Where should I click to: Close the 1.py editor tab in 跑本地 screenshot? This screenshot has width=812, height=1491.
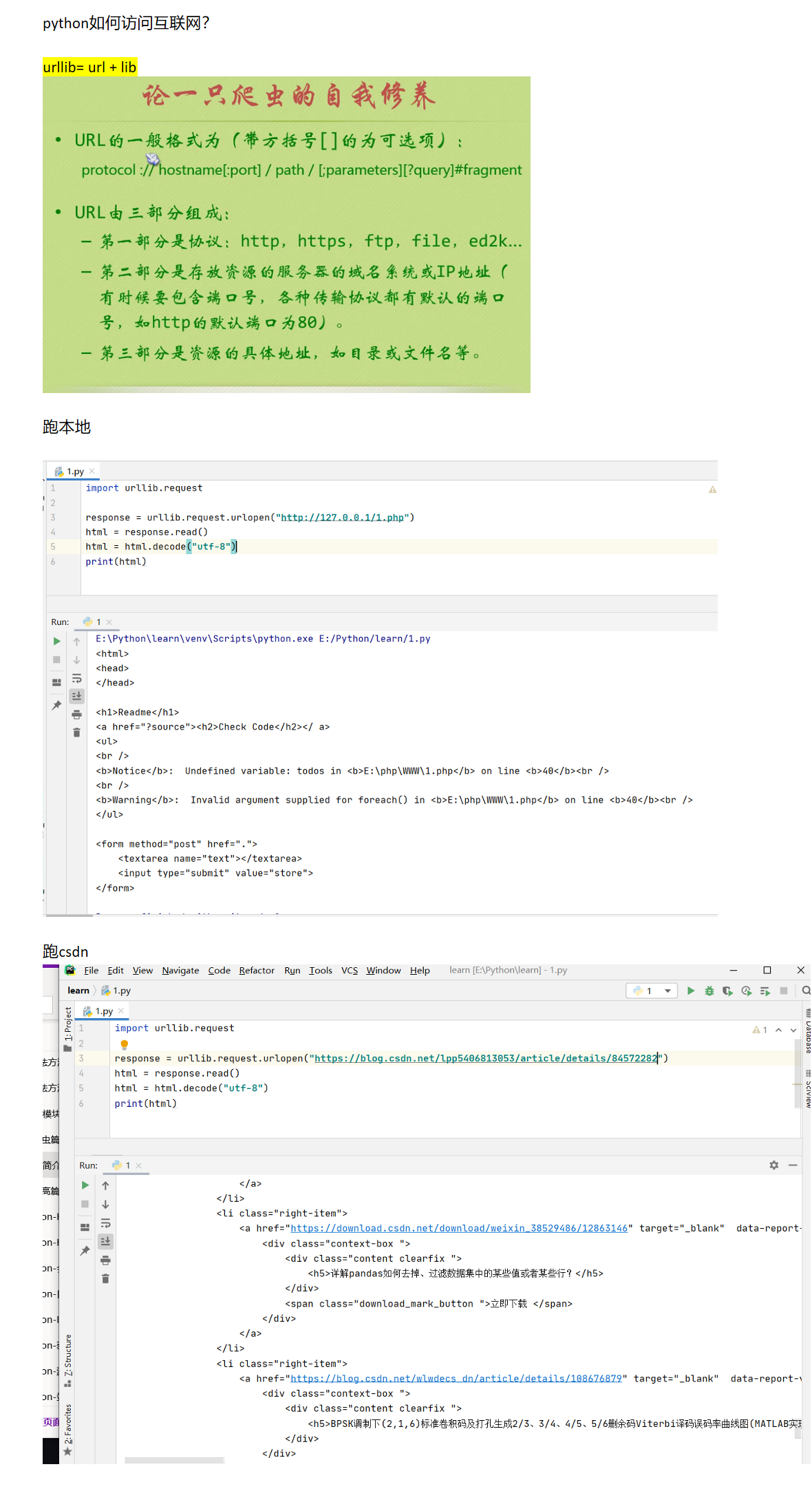[92, 471]
